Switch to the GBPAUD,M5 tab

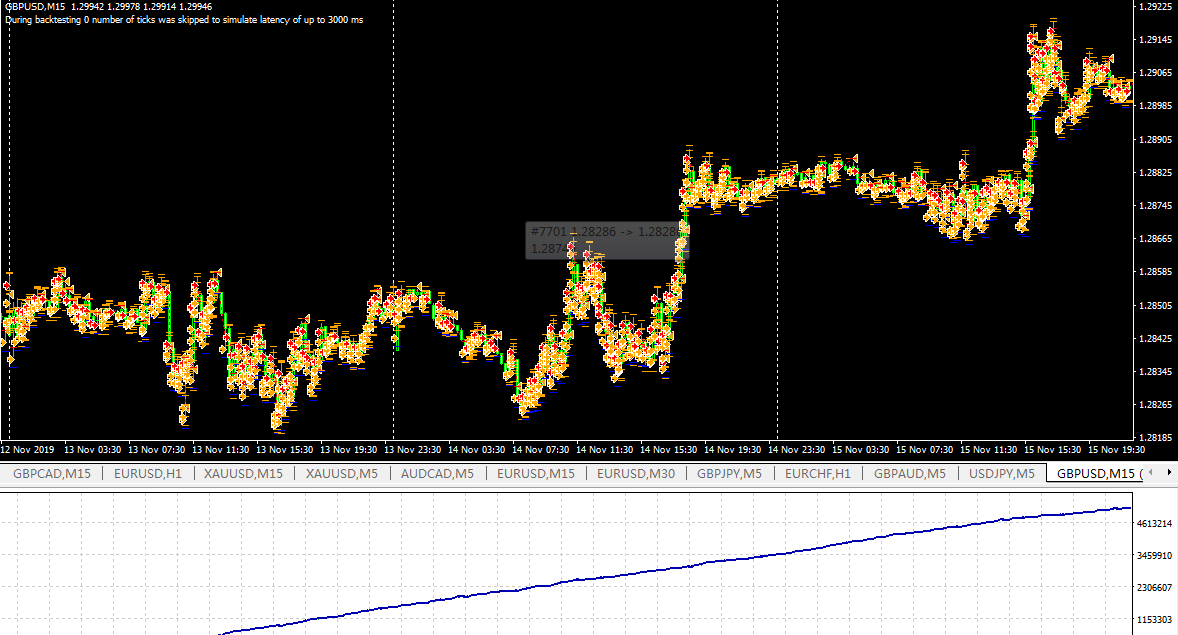point(909,473)
